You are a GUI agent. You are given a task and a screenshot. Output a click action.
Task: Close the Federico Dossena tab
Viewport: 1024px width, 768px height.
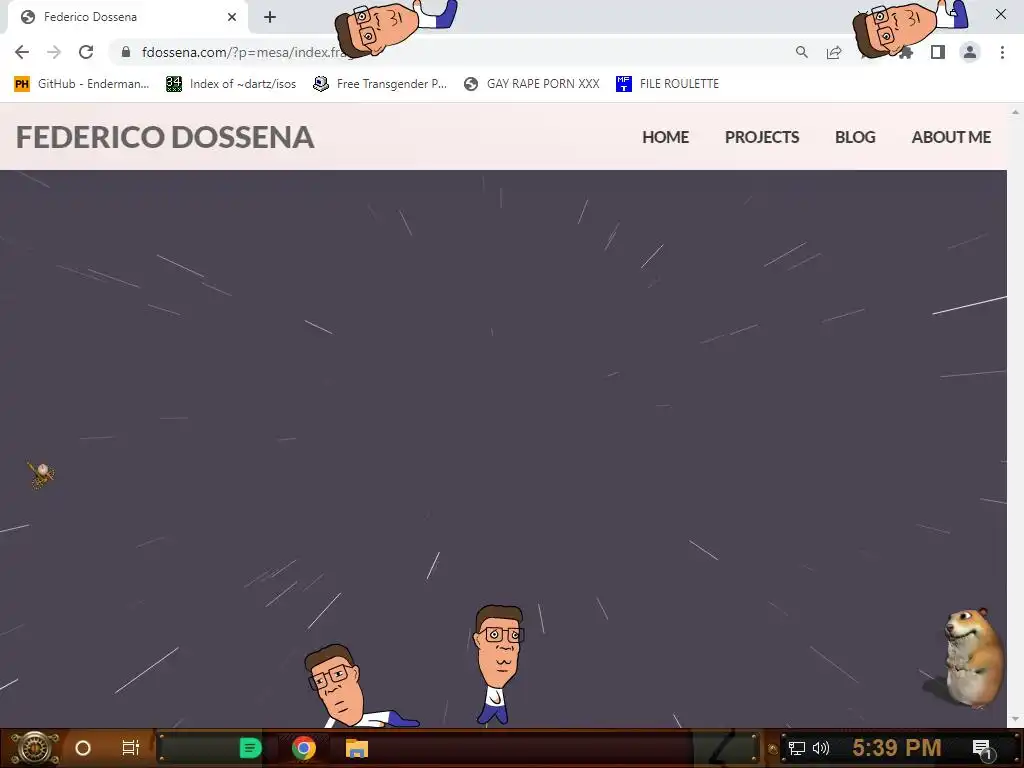[x=232, y=17]
